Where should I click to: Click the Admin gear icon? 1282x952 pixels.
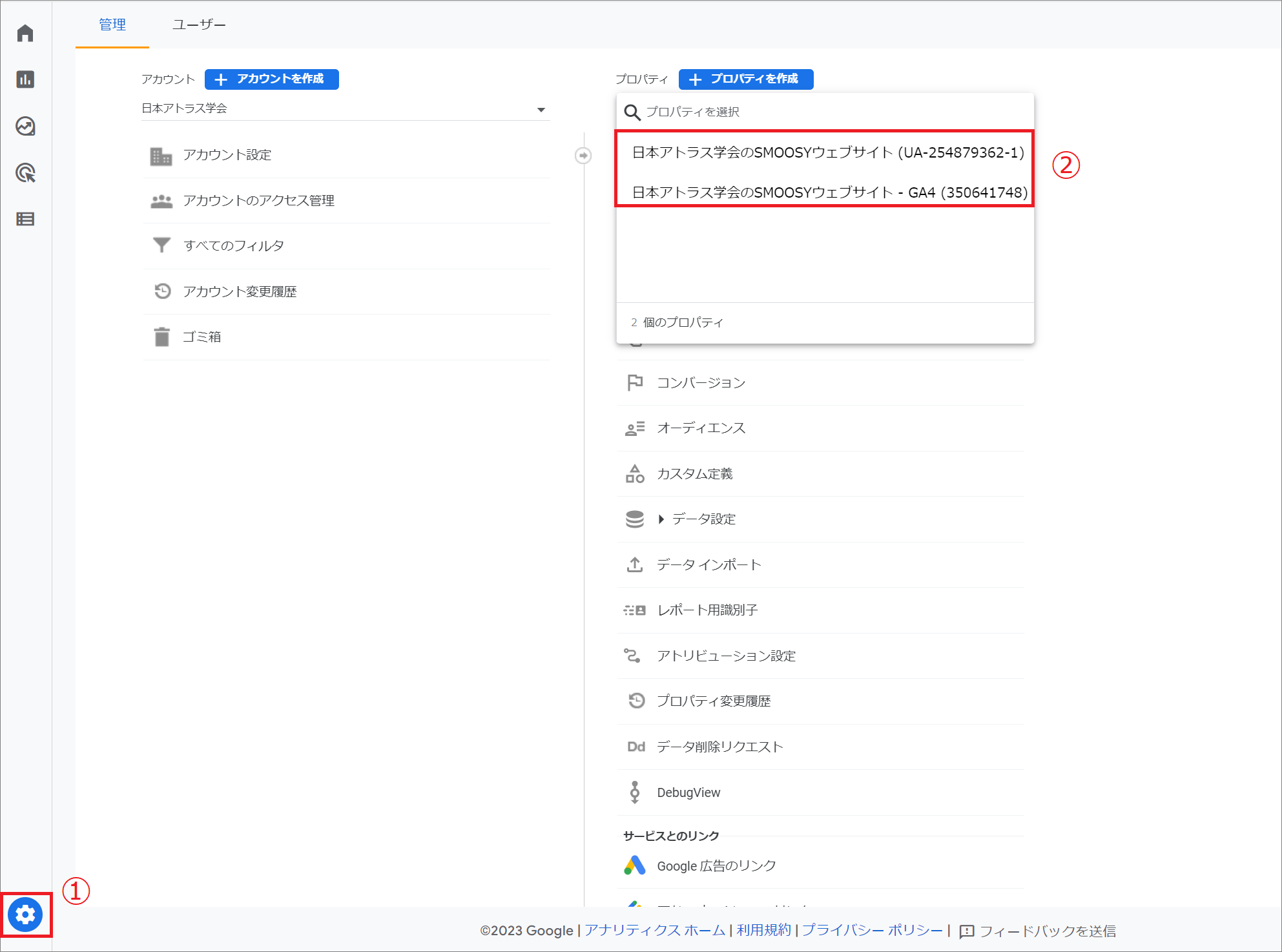click(25, 915)
